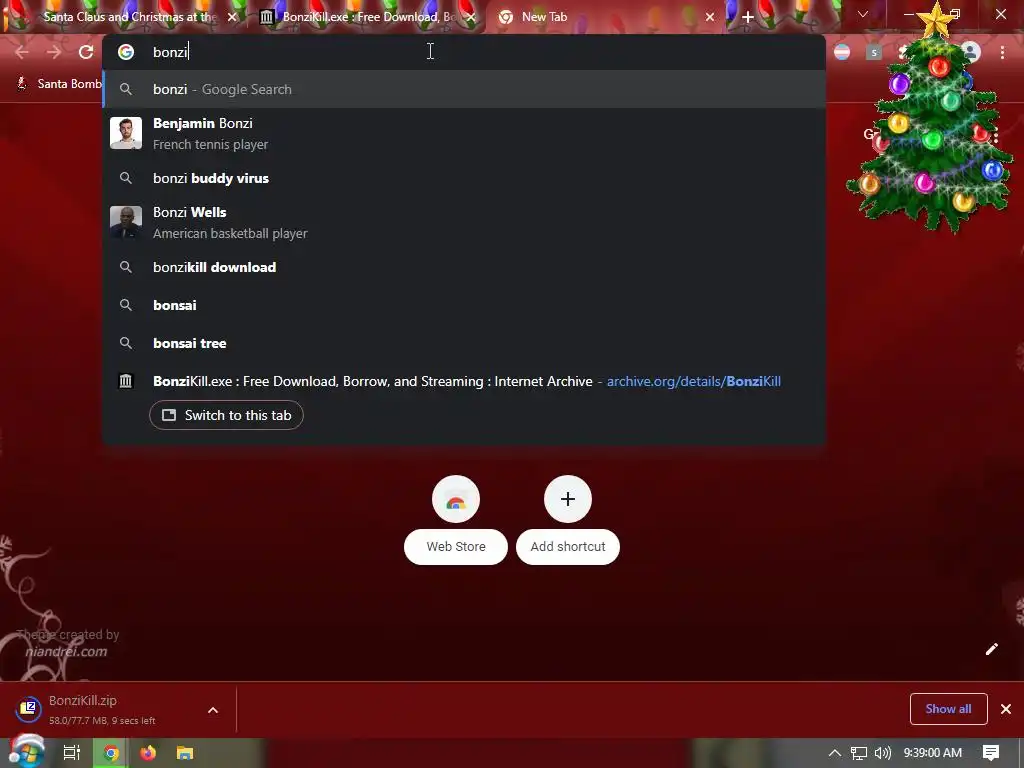
Task: Reload the current page
Action: [x=86, y=52]
